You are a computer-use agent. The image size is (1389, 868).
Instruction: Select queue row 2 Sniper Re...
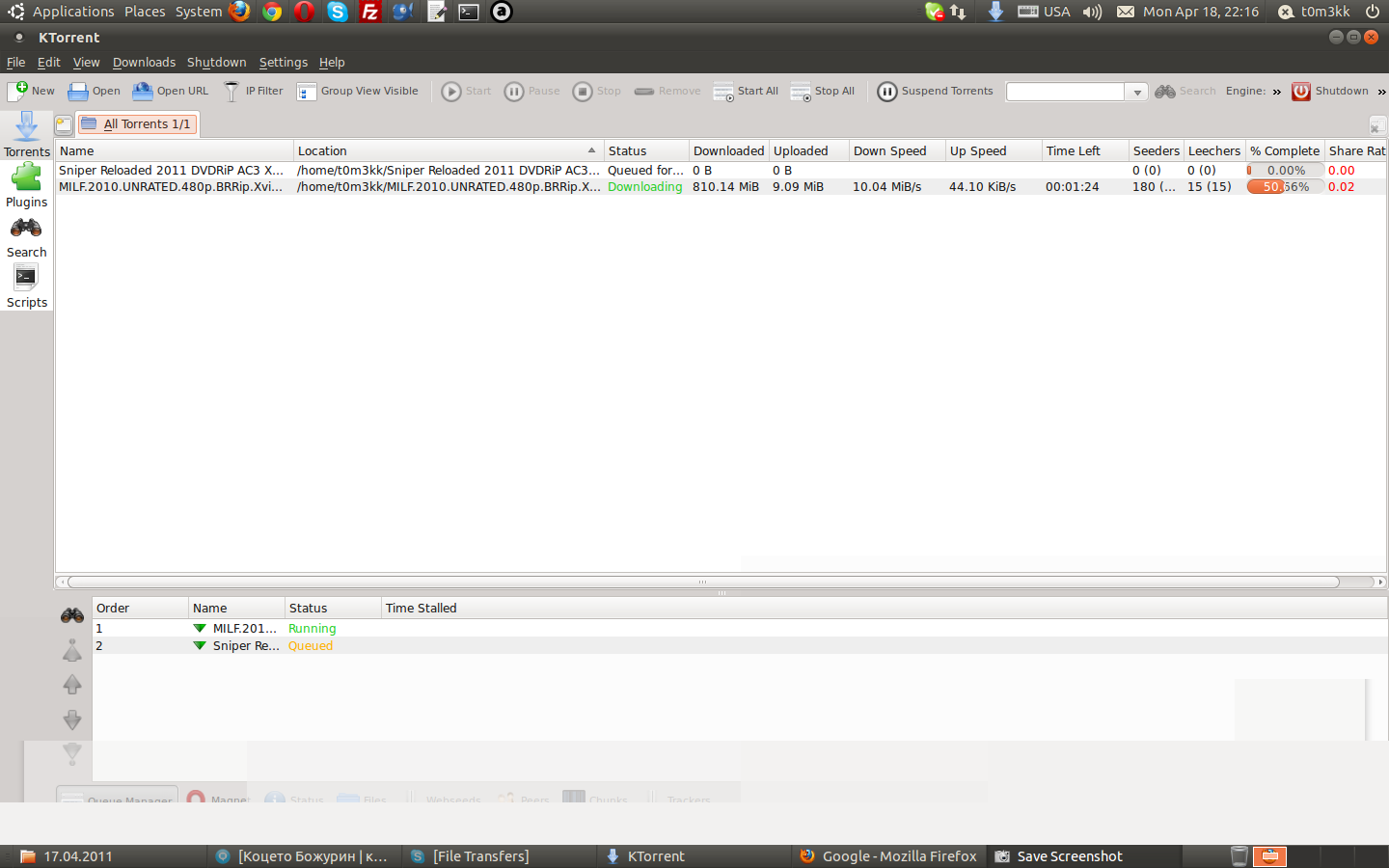click(740, 645)
